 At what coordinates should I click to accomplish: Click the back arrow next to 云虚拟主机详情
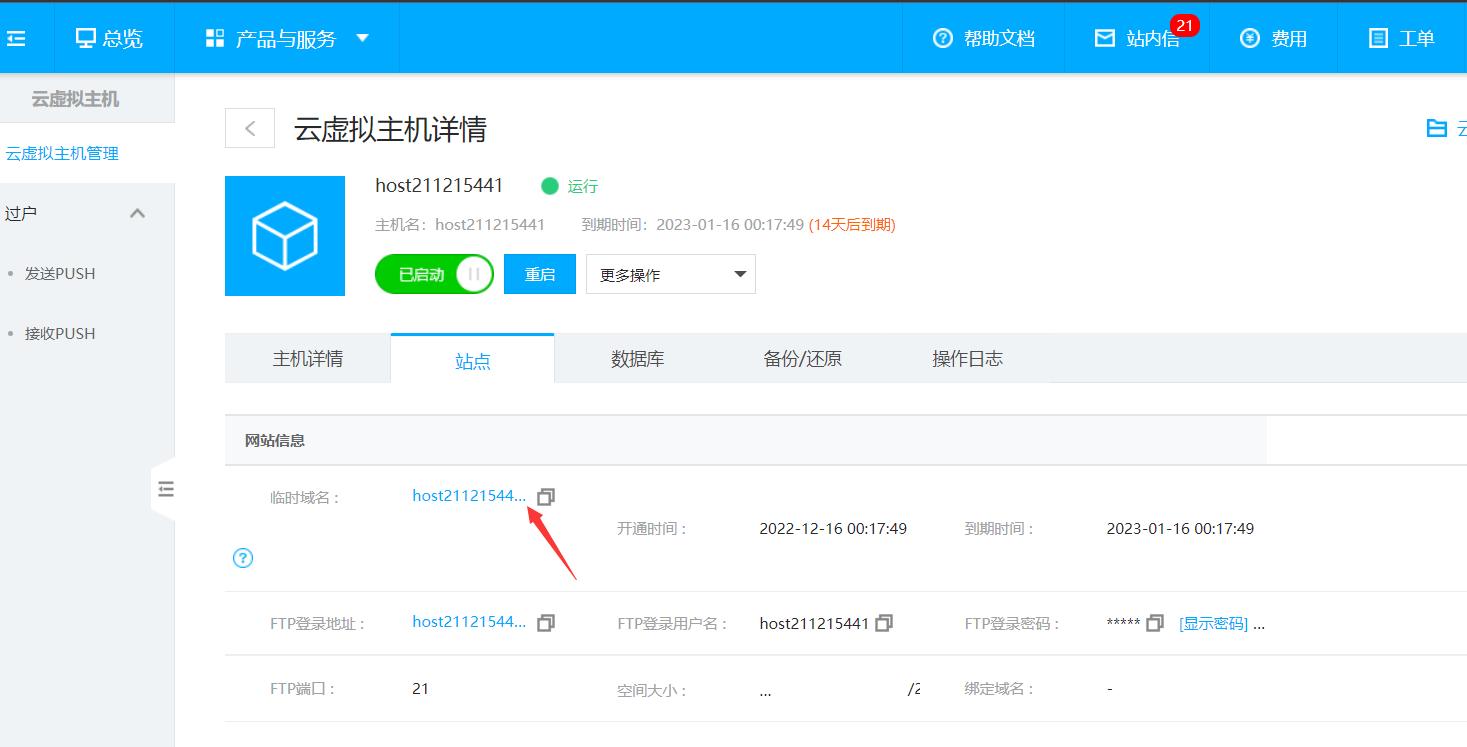249,127
